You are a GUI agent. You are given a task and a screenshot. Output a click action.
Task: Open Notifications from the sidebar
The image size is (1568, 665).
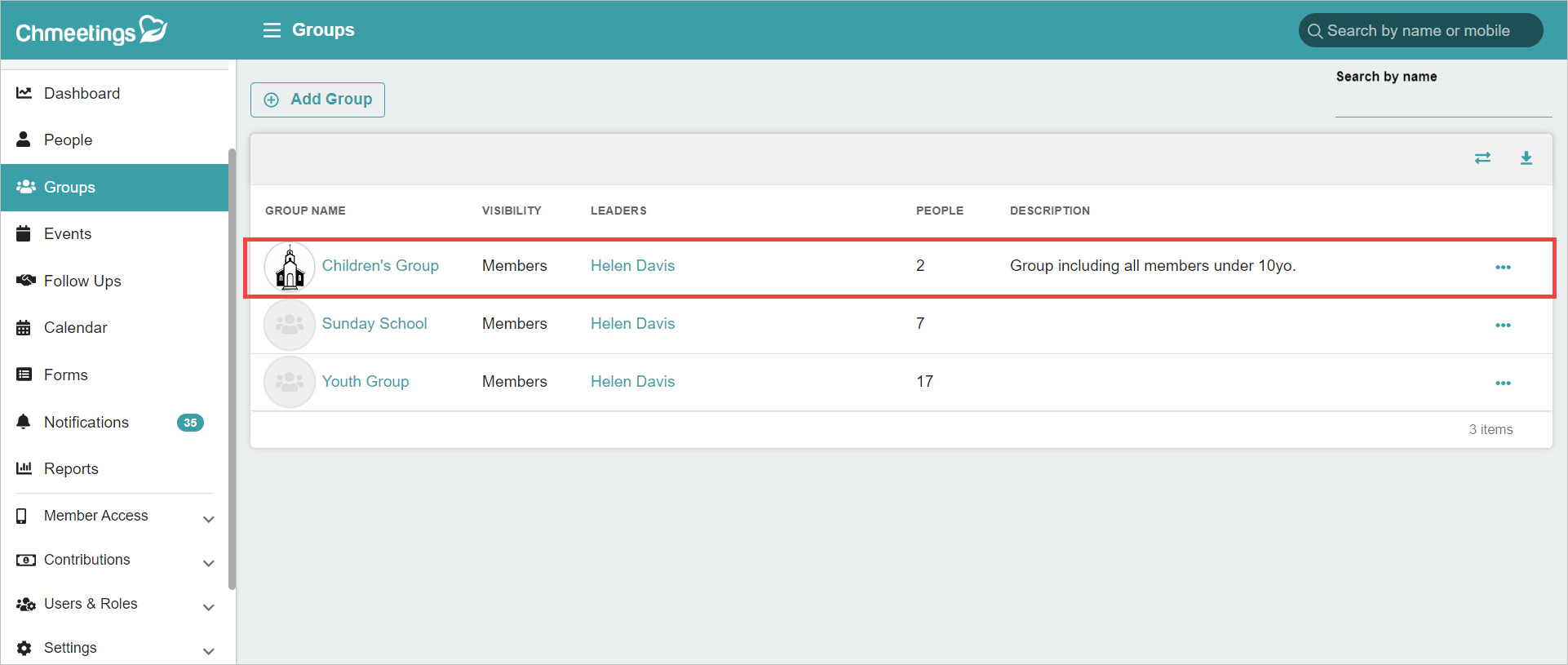(114, 422)
